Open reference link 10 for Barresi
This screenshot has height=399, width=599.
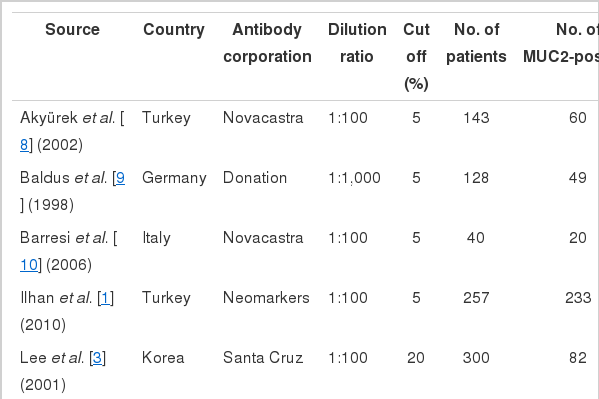(29, 265)
